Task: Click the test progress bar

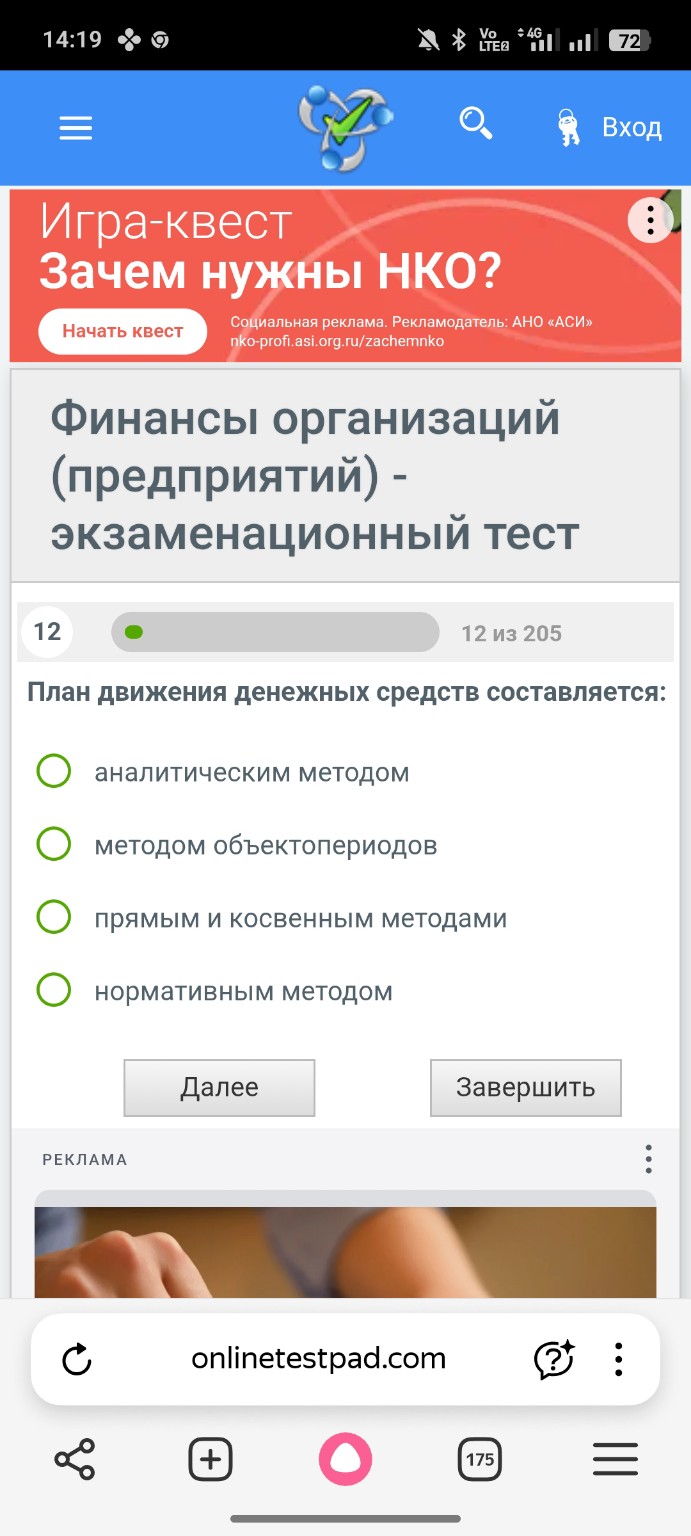Action: click(275, 631)
